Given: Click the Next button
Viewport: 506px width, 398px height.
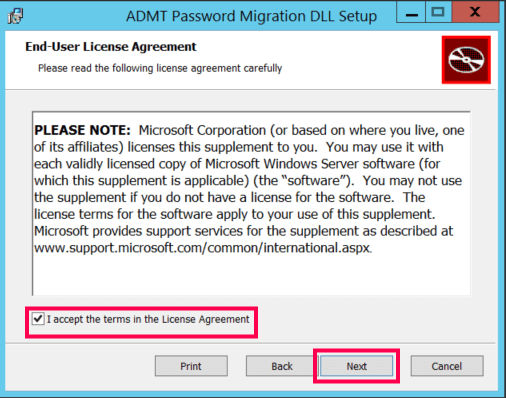Looking at the screenshot, I should [356, 366].
